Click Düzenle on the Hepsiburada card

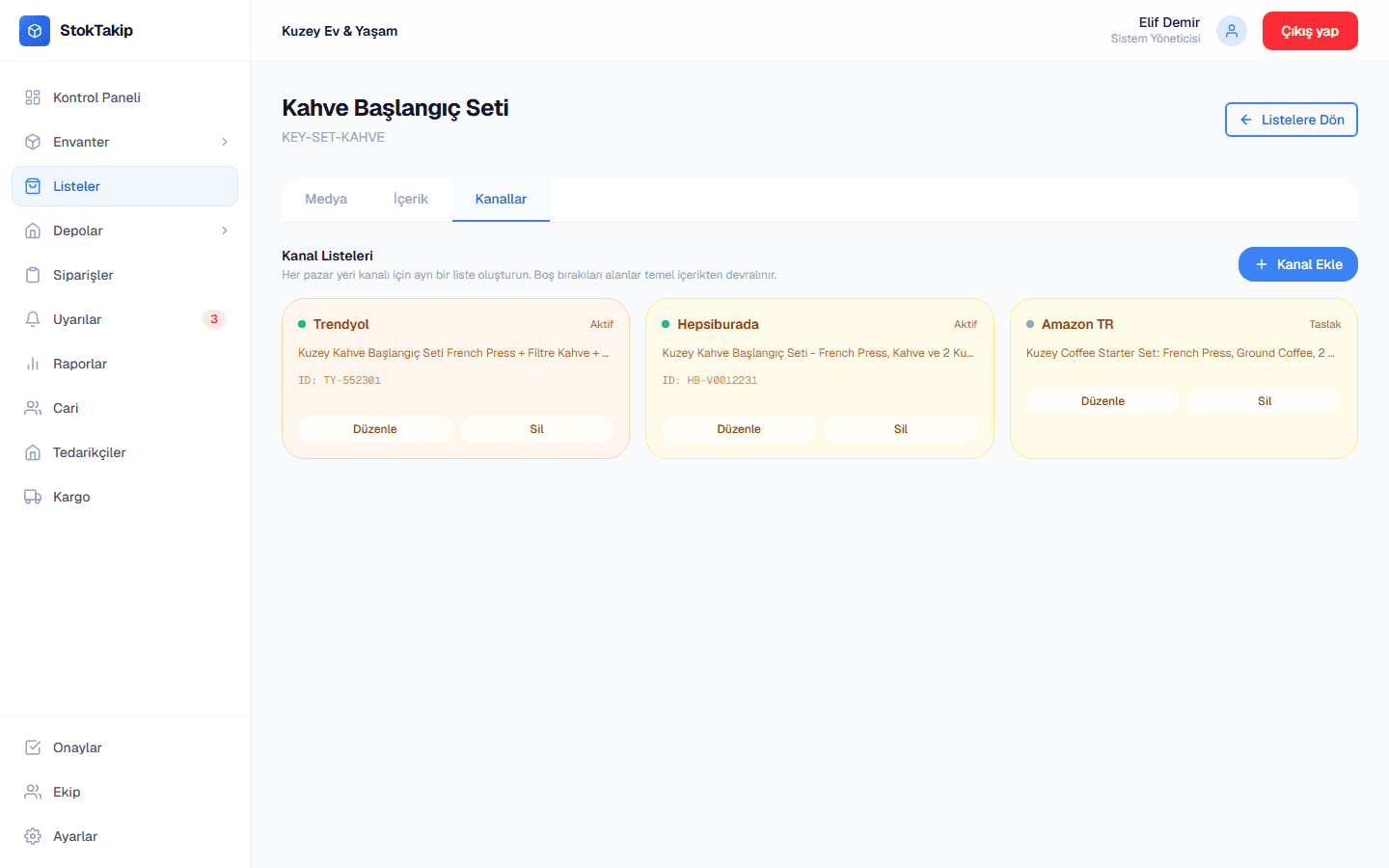(x=739, y=429)
